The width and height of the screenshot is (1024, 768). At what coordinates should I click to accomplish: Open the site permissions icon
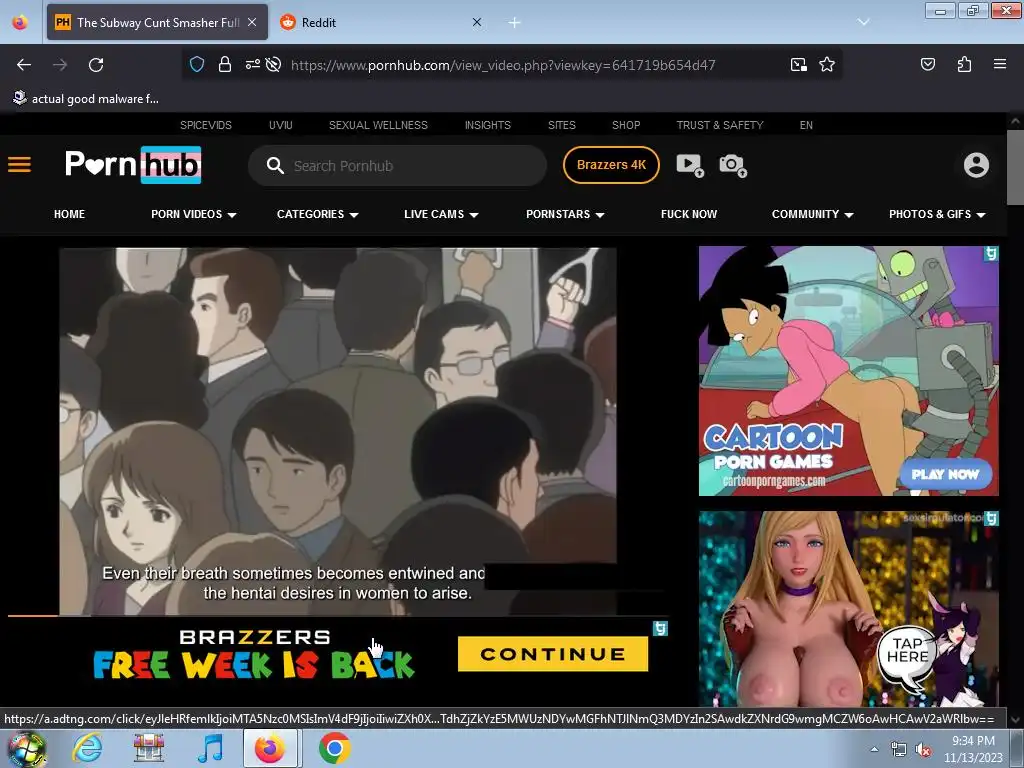252,65
